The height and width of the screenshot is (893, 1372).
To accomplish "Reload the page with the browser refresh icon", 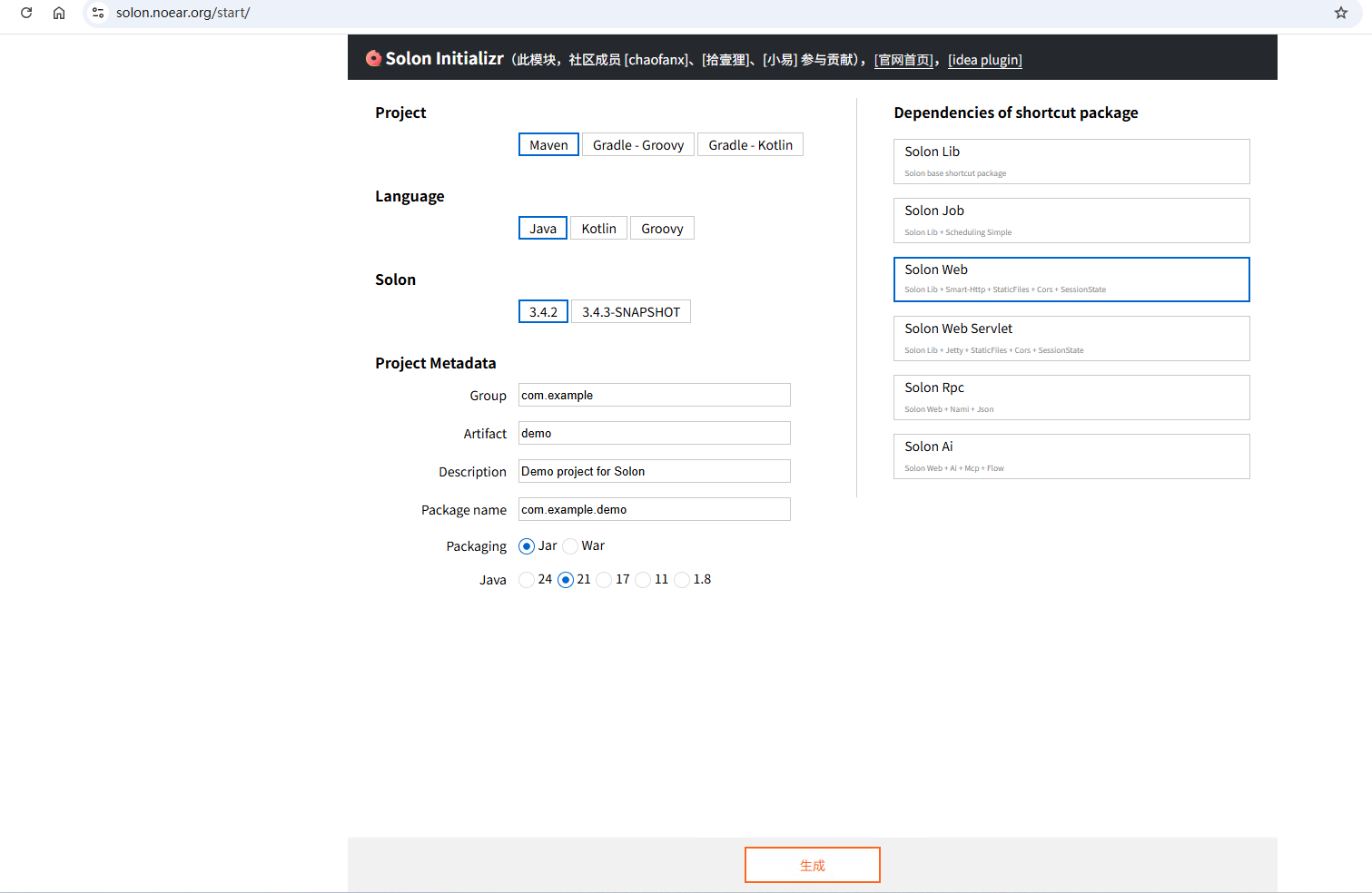I will 26,13.
